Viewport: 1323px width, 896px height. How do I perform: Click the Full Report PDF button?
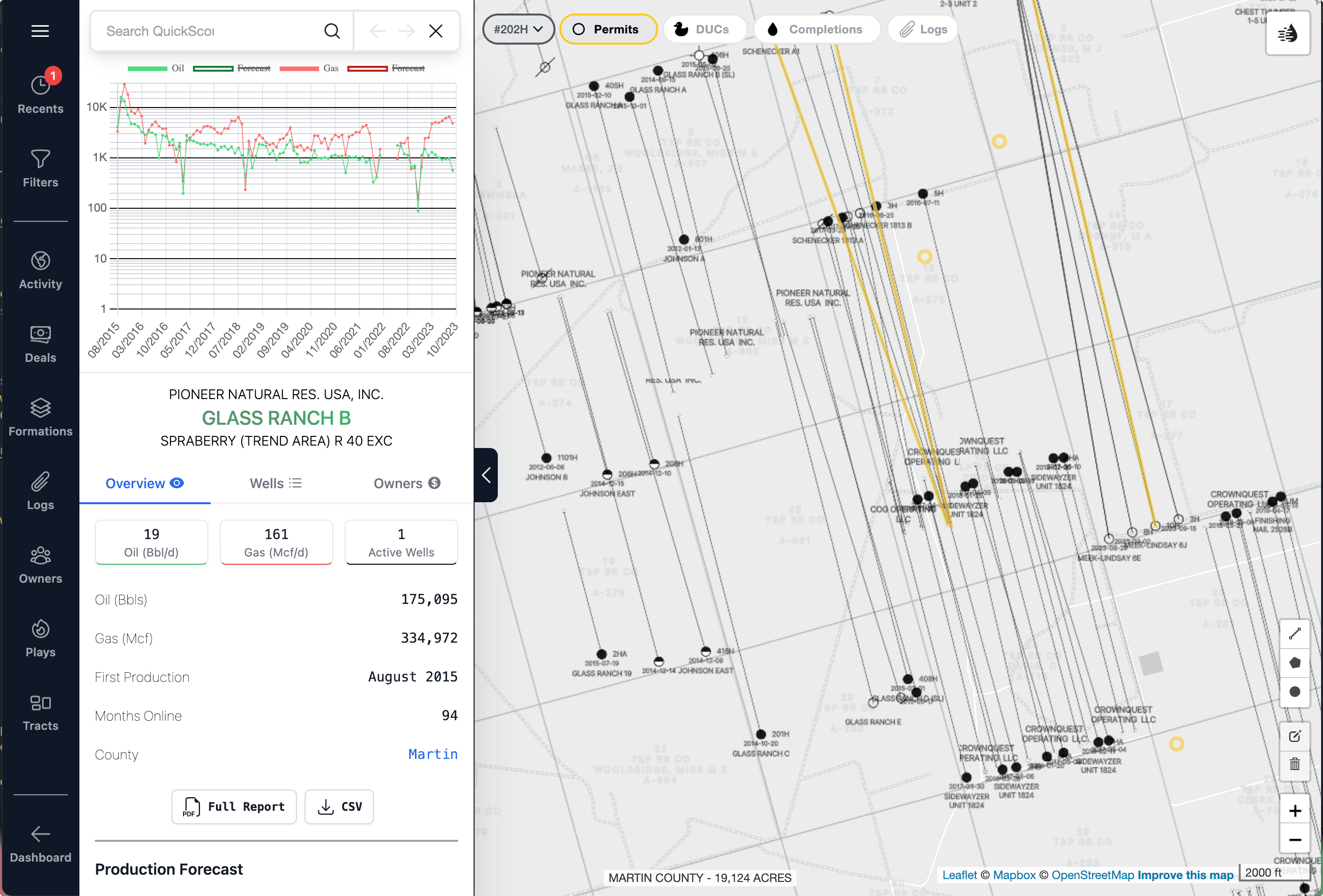235,806
